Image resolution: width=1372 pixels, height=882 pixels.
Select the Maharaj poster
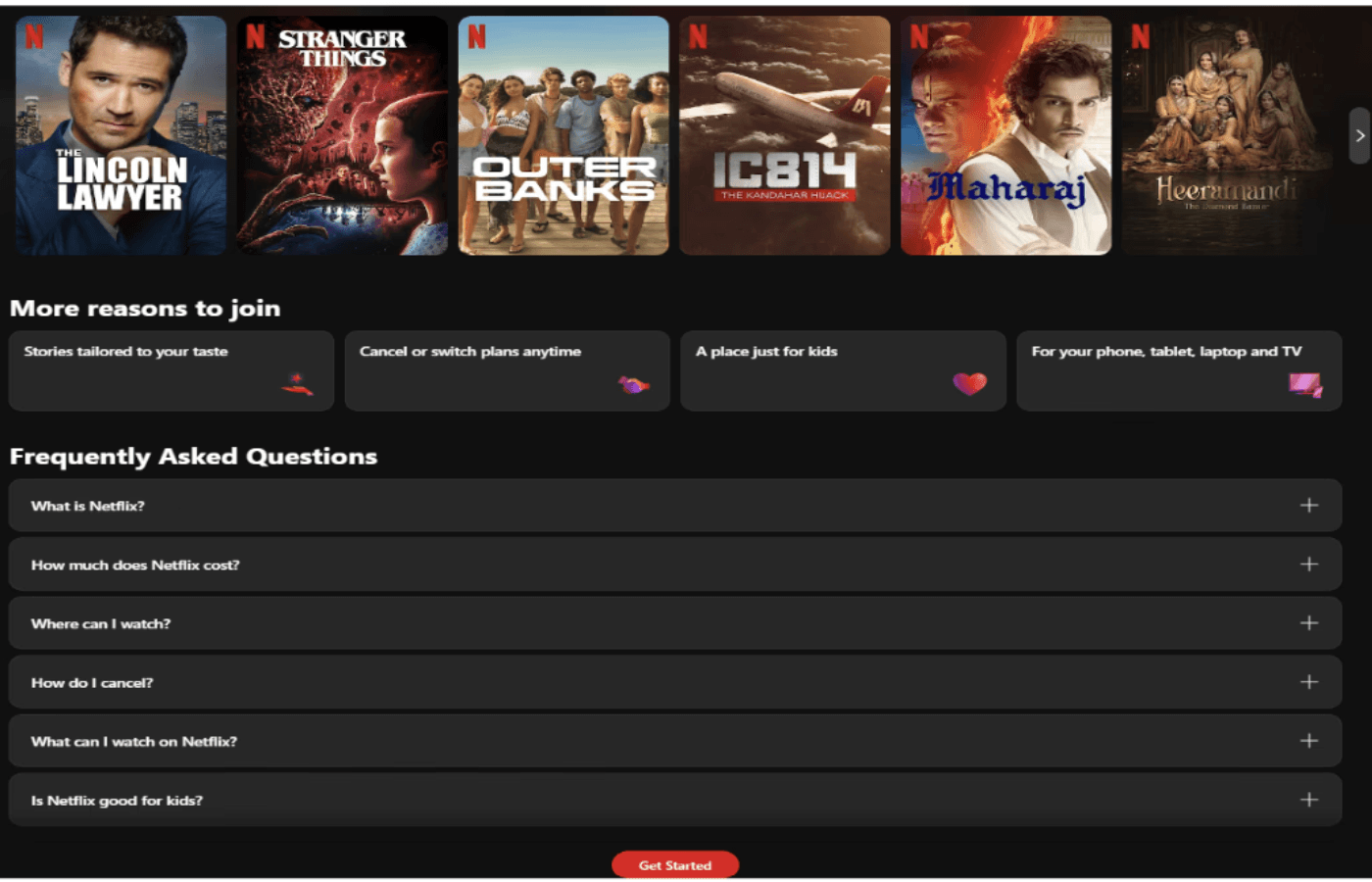(1006, 135)
